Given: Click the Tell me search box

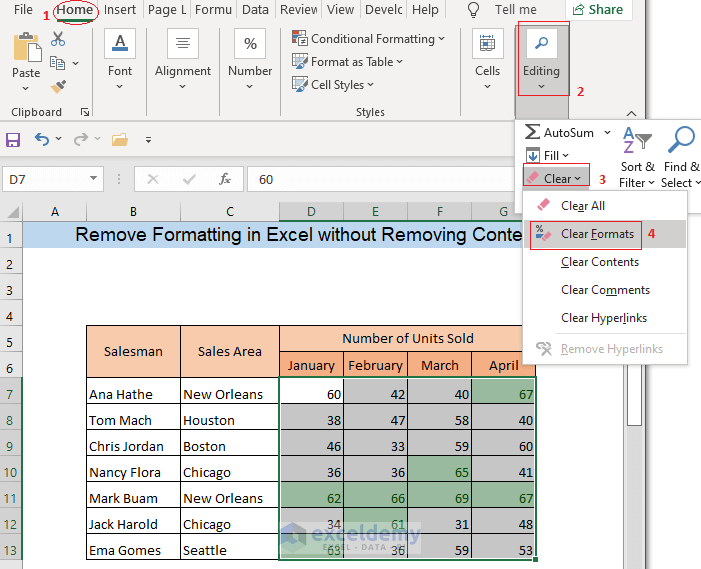Looking at the screenshot, I should coord(515,9).
